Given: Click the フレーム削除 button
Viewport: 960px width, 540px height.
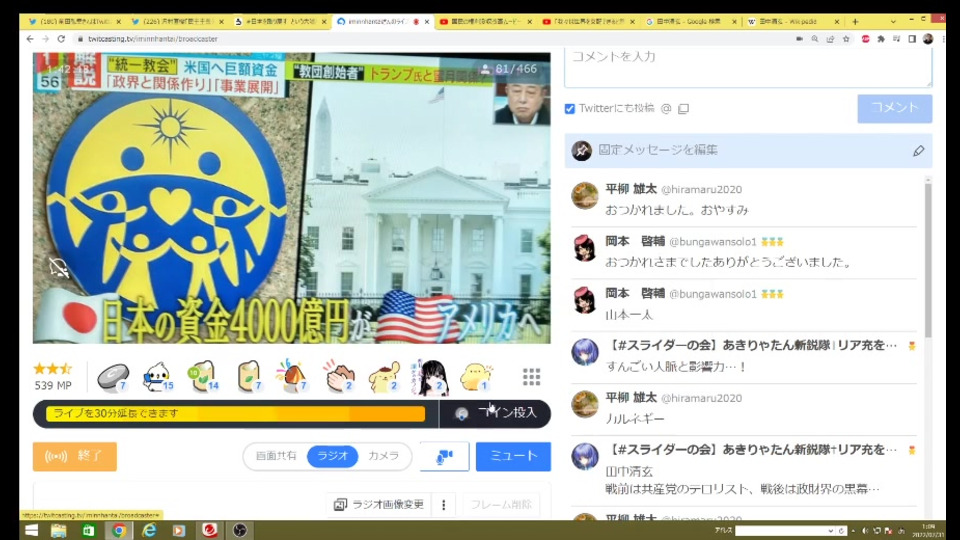Looking at the screenshot, I should [501, 504].
